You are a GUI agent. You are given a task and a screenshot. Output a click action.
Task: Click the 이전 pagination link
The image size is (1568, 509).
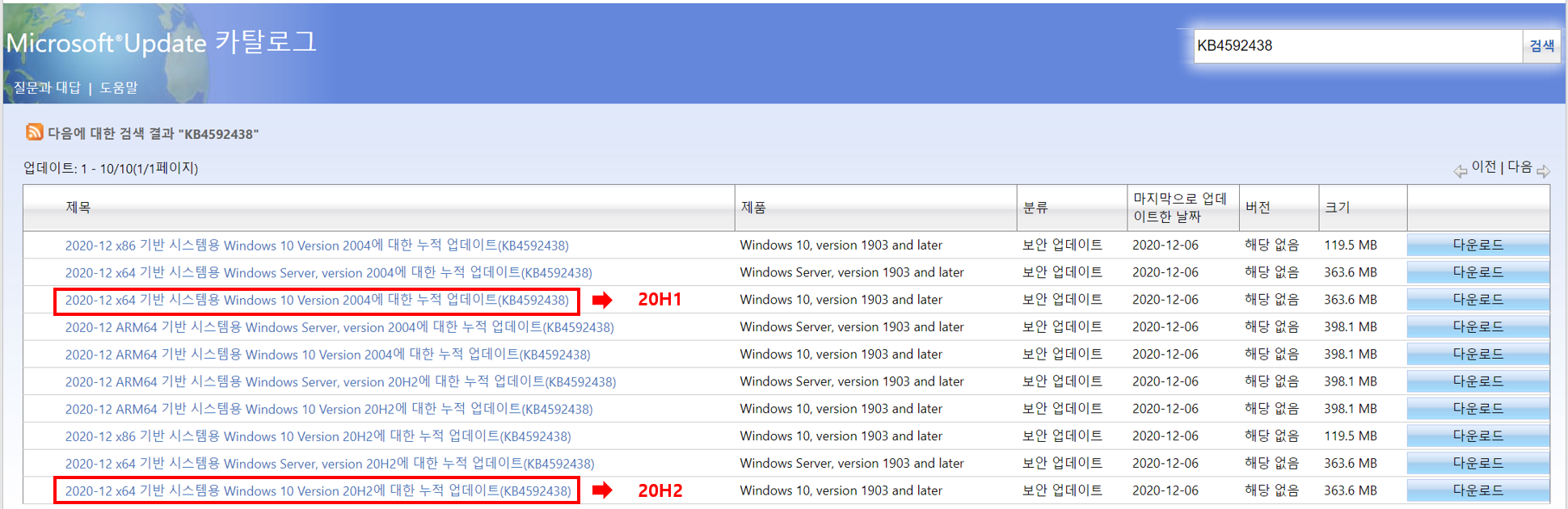click(x=1484, y=166)
